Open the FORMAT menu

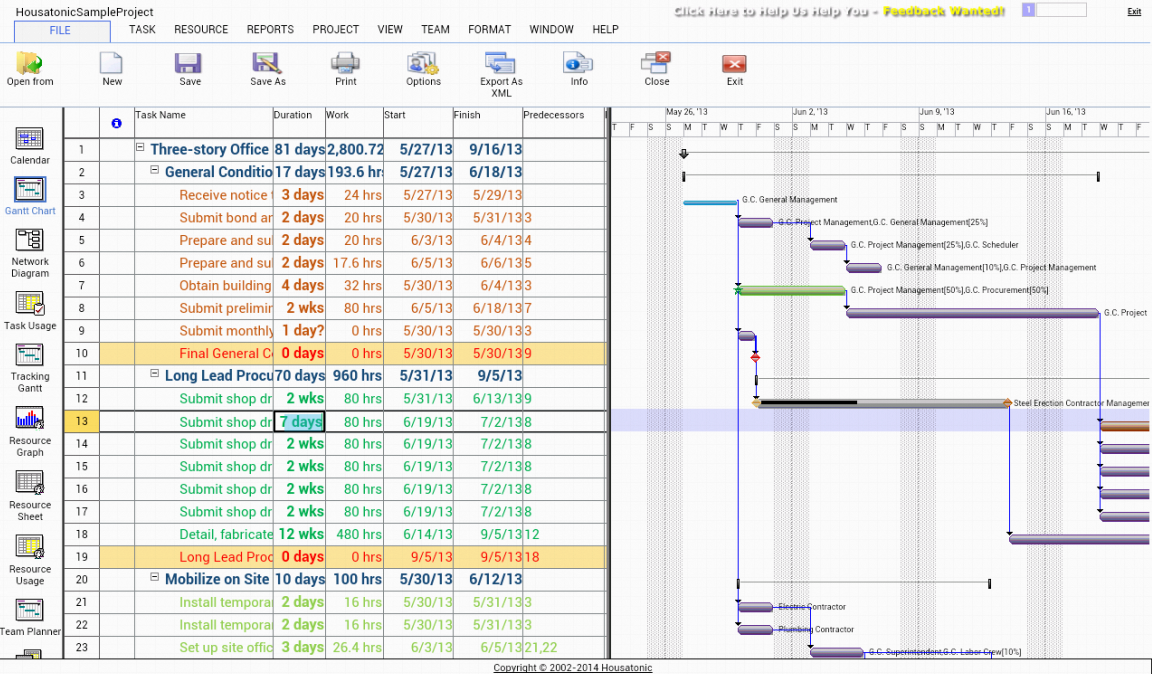[489, 30]
